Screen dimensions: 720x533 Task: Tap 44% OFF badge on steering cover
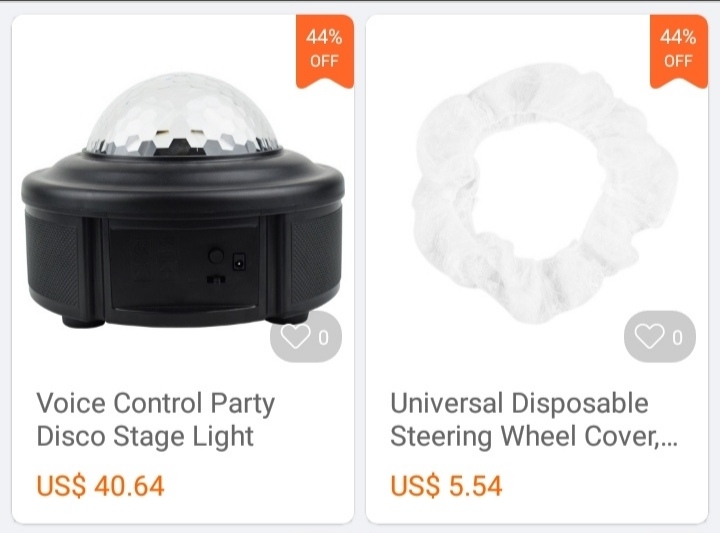(679, 51)
